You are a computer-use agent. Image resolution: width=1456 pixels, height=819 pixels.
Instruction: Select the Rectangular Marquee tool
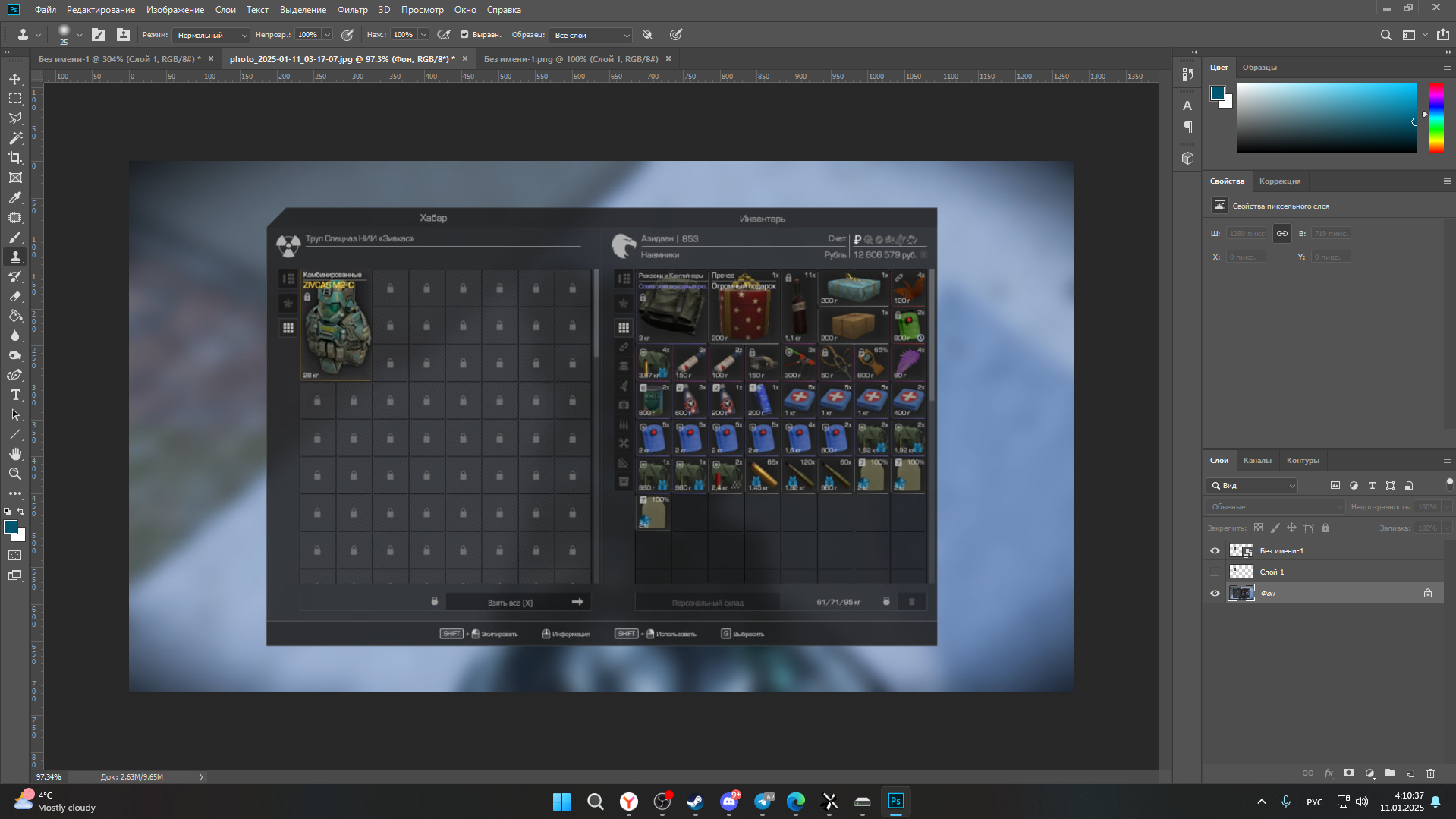[x=15, y=99]
